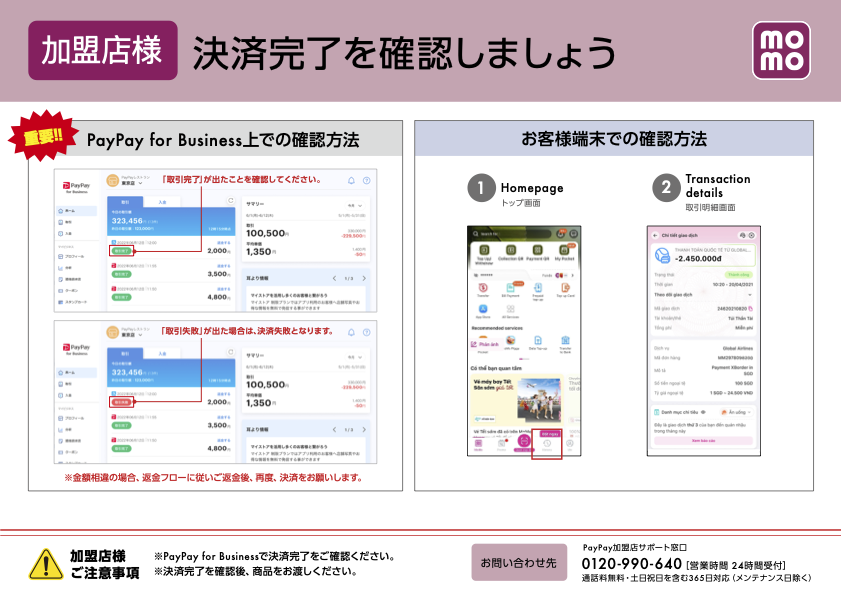Click the back arrow on Chi tiết giao dịch
Screen dimensions: 841x595
click(x=655, y=235)
